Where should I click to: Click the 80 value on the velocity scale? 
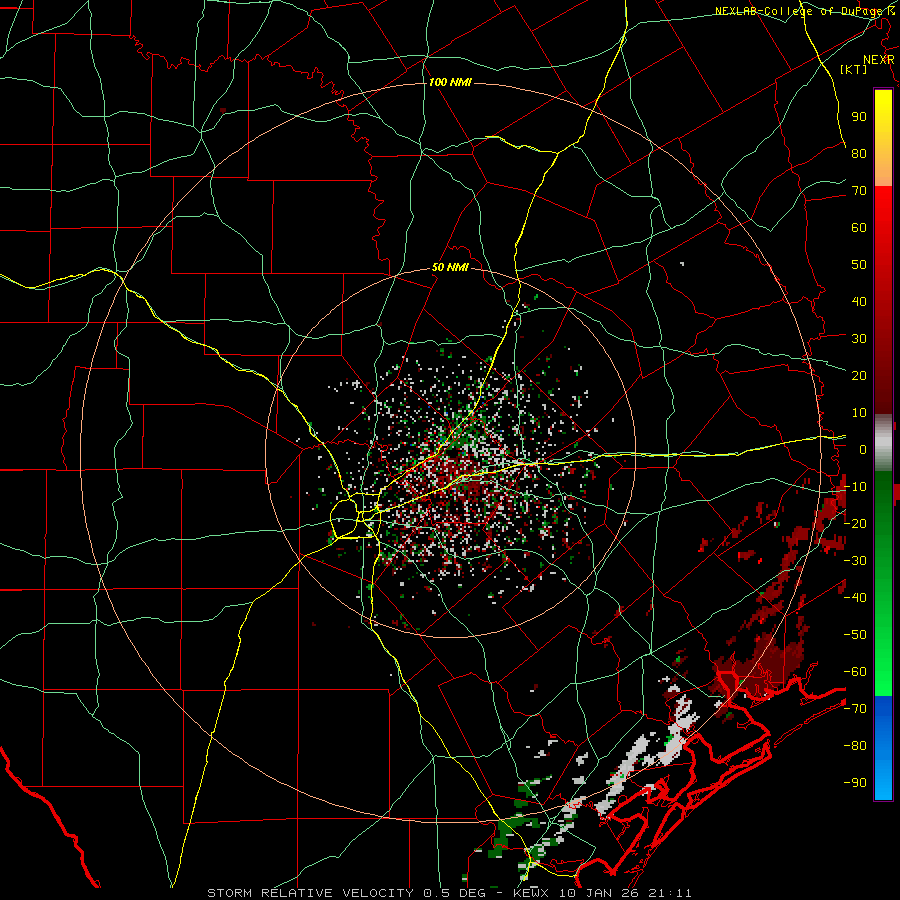(x=859, y=153)
